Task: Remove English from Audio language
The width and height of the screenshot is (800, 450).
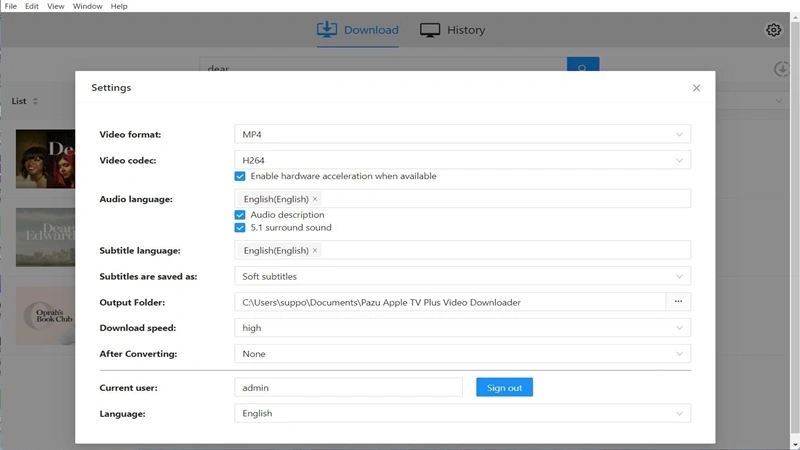Action: coord(315,199)
